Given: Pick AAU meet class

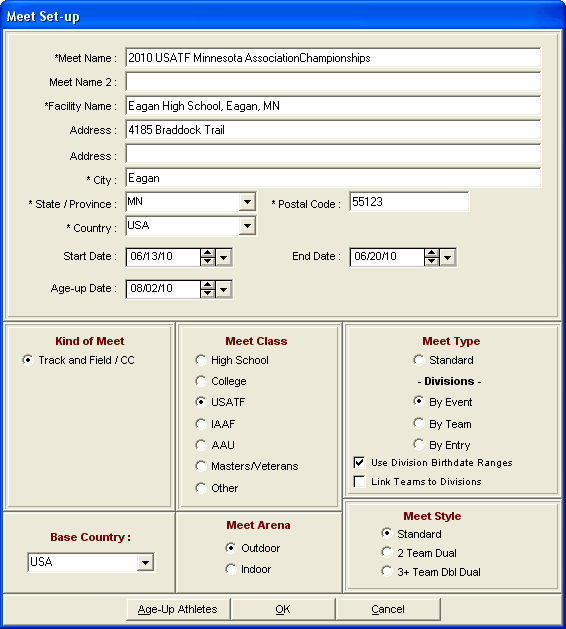Looking at the screenshot, I should (201, 445).
